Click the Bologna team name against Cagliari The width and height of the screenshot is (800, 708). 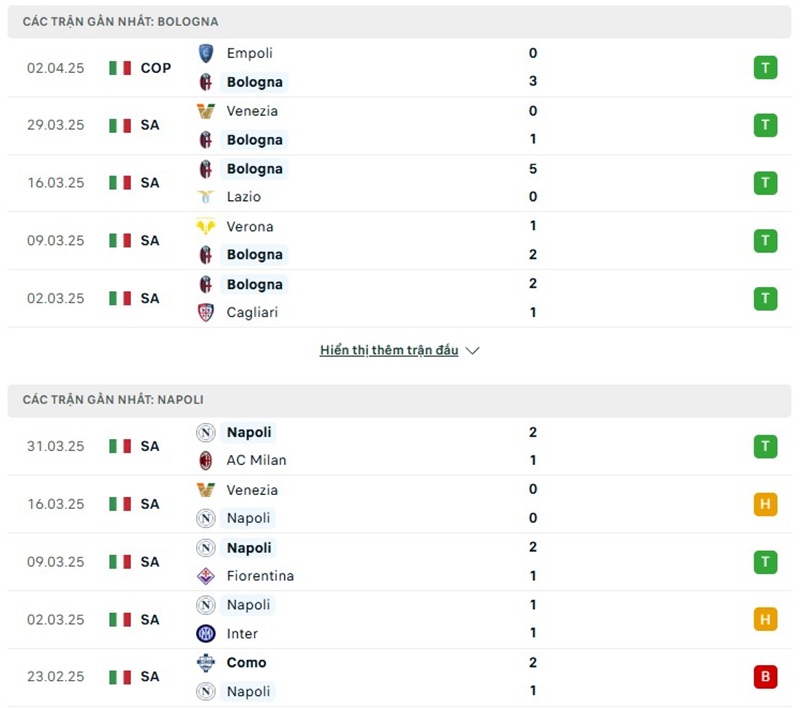[x=254, y=284]
